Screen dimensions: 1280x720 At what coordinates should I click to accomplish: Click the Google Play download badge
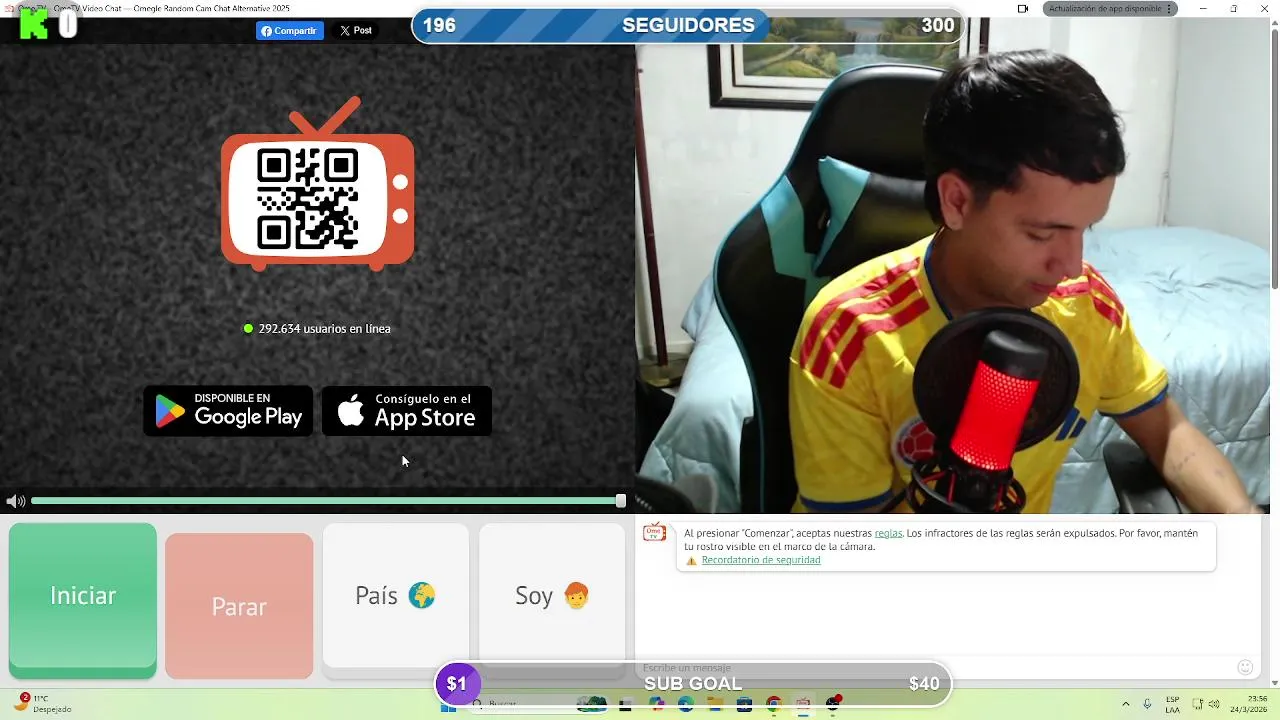228,411
